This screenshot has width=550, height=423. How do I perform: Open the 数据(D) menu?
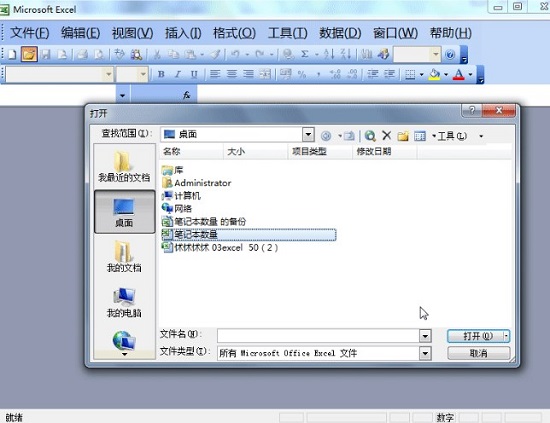pyautogui.click(x=340, y=33)
